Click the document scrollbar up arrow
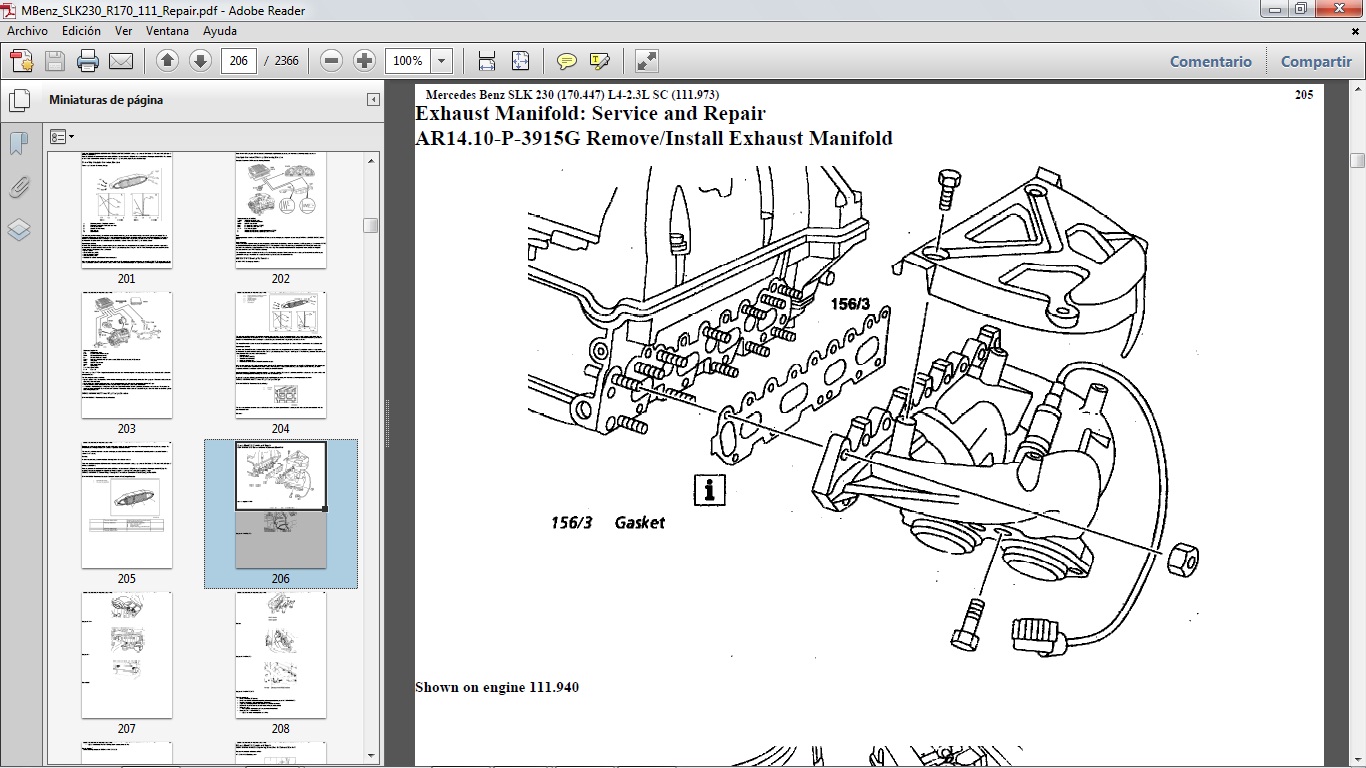This screenshot has height=768, width=1366. (x=1357, y=90)
